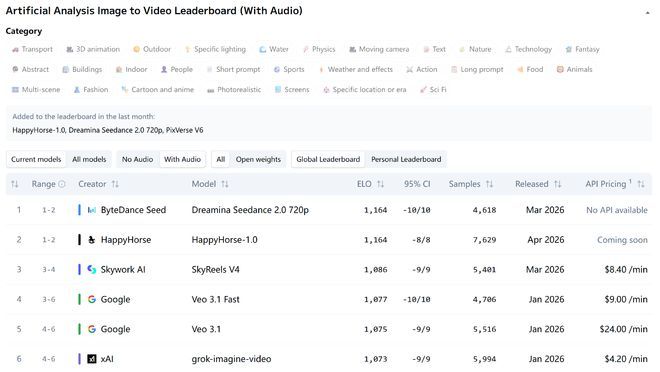Open the Global Leaderboard tab

tap(328, 159)
